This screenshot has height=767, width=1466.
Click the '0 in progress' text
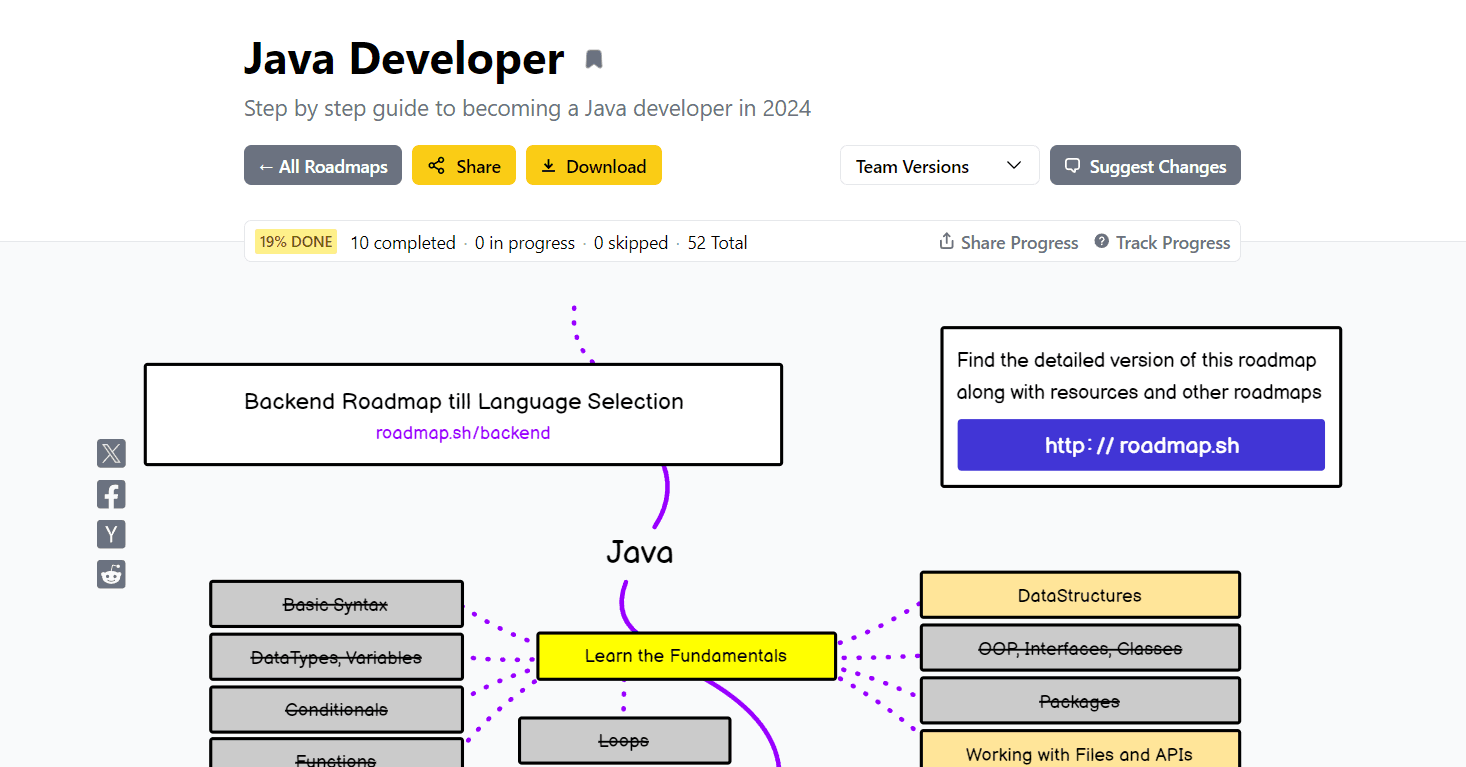(x=525, y=243)
